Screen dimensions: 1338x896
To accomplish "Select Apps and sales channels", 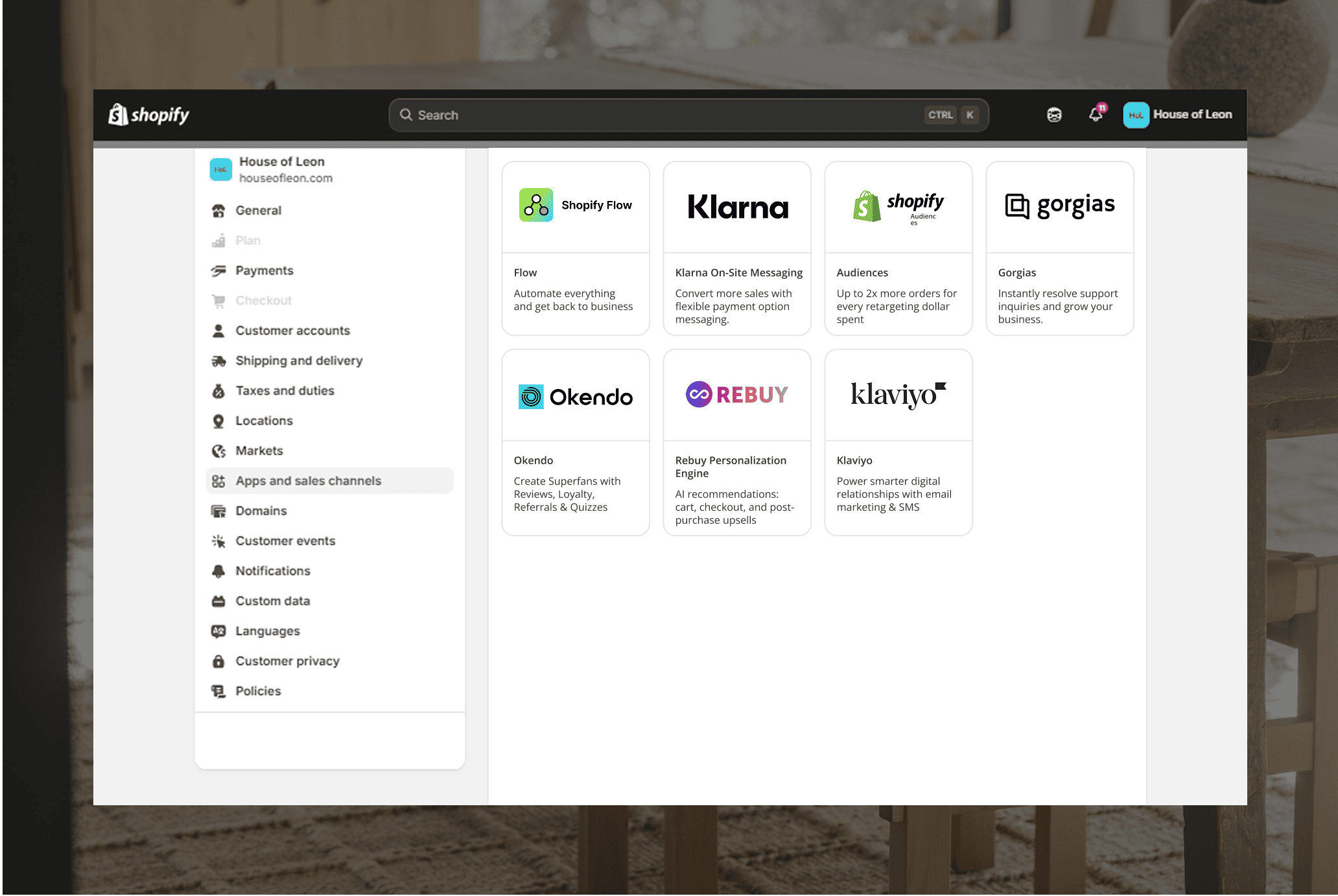I will 329,481.
